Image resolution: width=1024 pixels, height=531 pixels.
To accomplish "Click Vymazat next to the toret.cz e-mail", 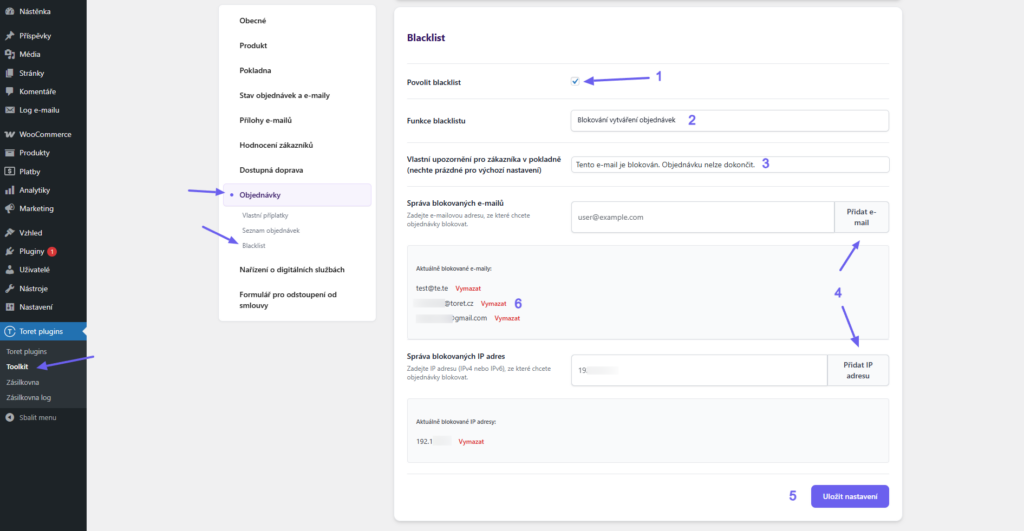I will (x=493, y=304).
